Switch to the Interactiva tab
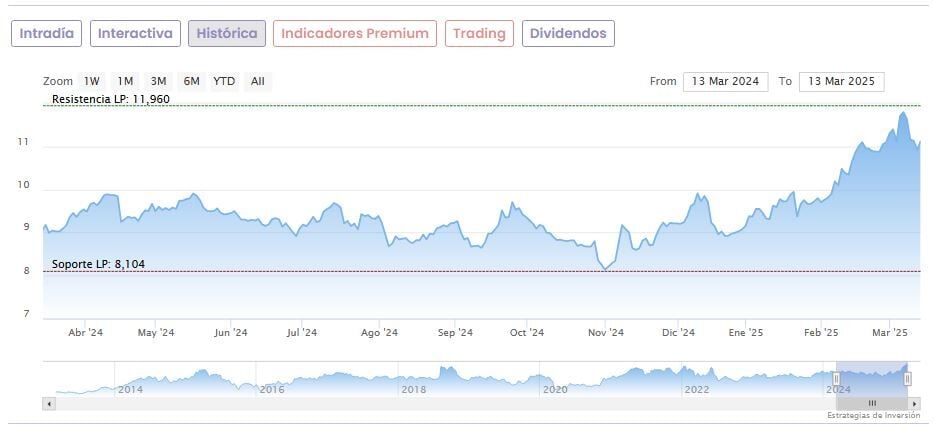The height and width of the screenshot is (432, 935). [x=136, y=33]
